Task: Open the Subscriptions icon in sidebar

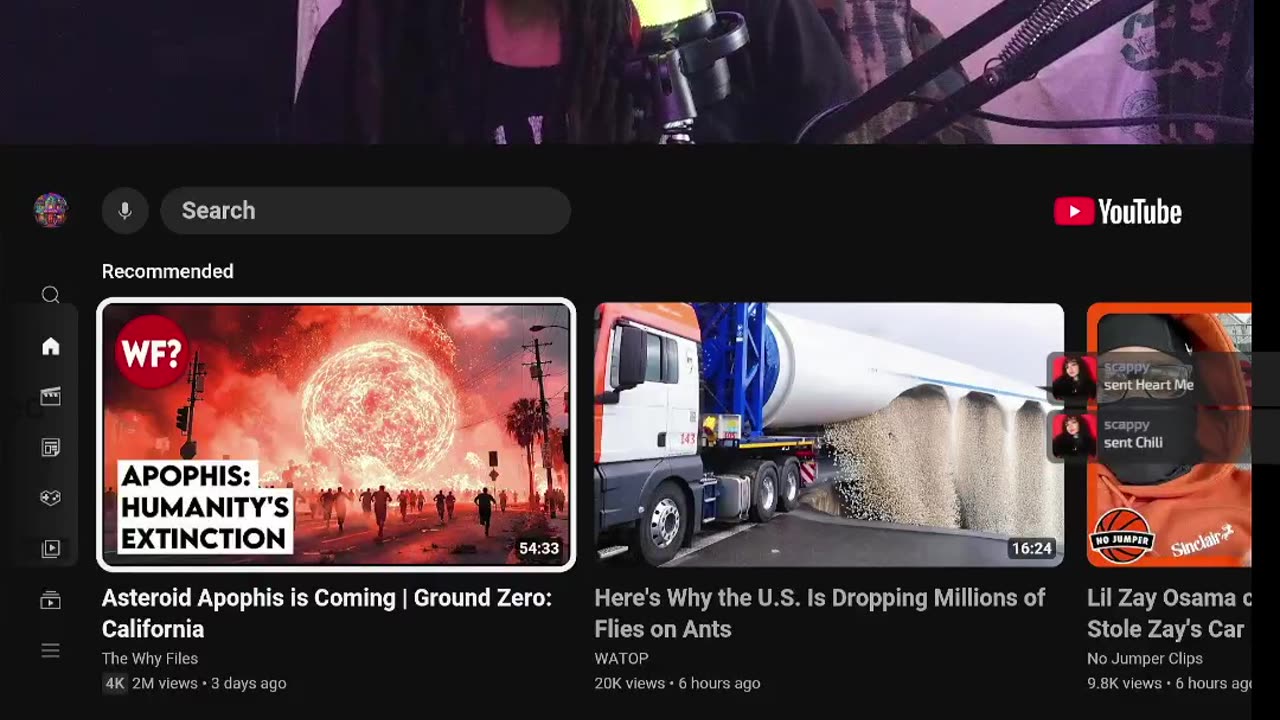Action: [x=51, y=600]
